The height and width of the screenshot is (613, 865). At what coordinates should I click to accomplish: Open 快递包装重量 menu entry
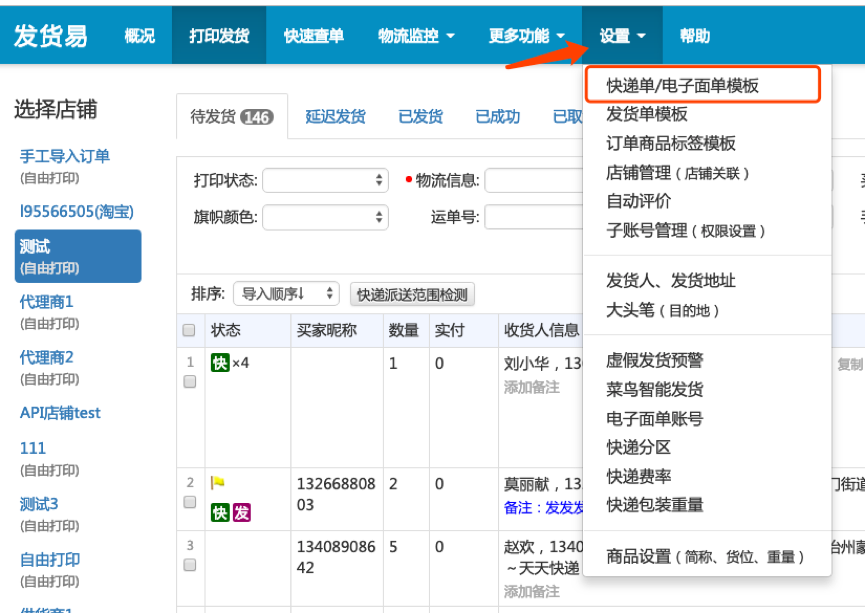click(x=655, y=505)
